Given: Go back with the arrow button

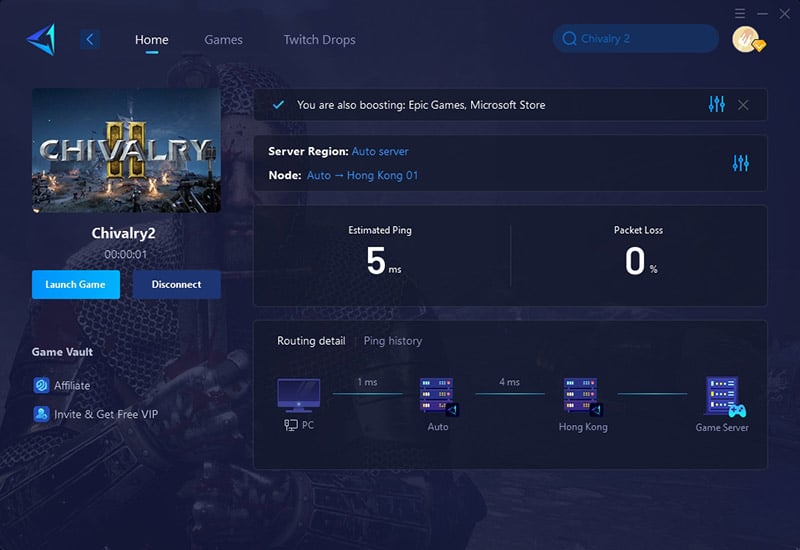Looking at the screenshot, I should (90, 39).
